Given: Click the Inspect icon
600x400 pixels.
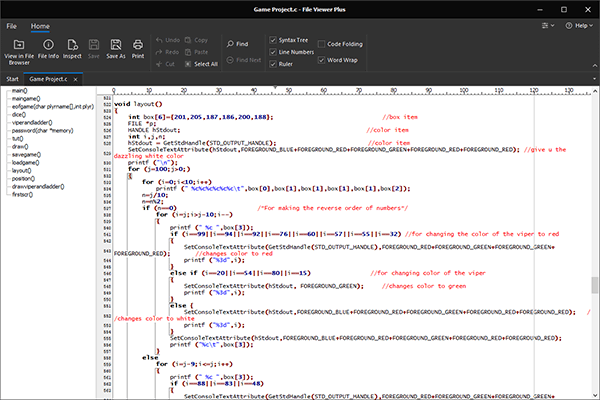Looking at the screenshot, I should click(72, 45).
